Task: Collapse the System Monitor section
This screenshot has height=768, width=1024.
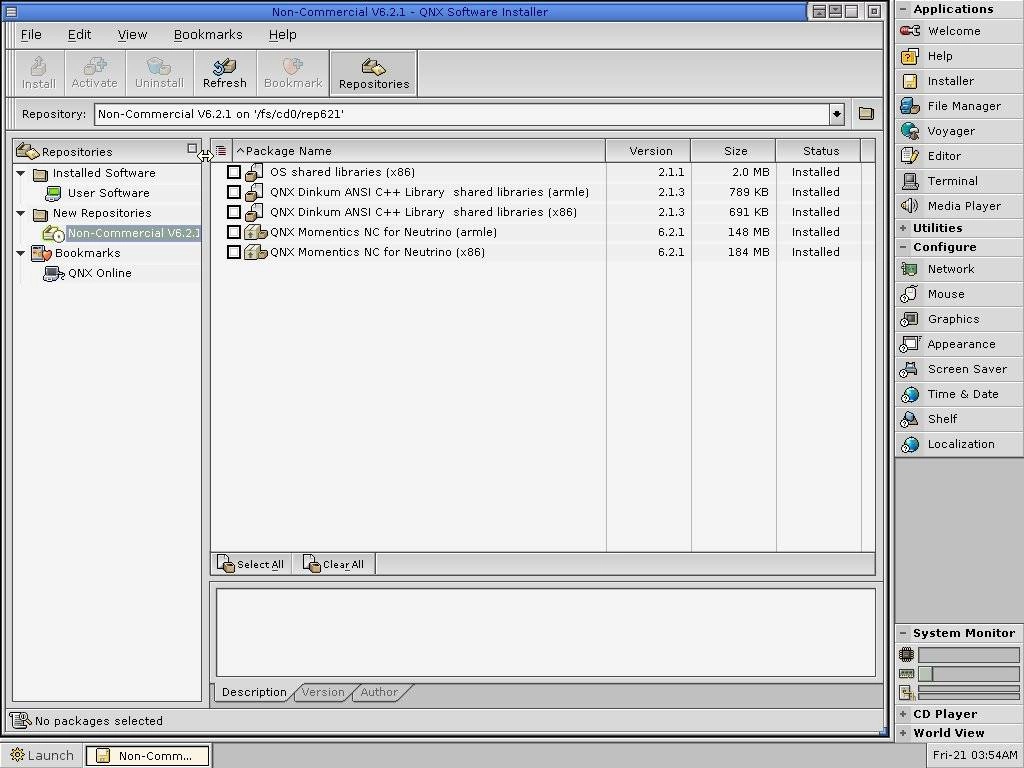Action: click(x=903, y=633)
